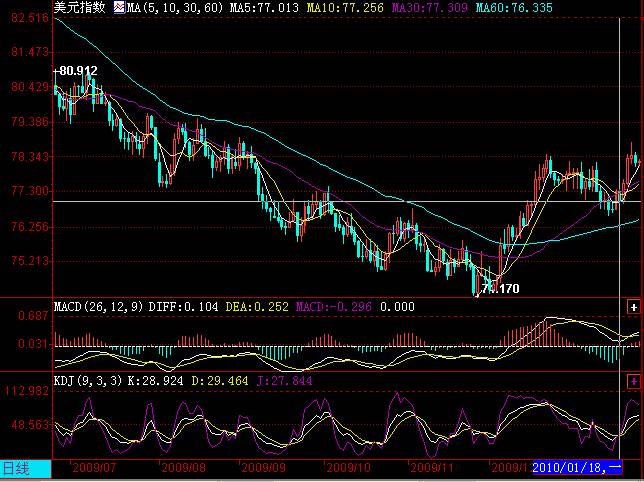
Task: Click the 78.343 price axis label
Action: pyautogui.click(x=30, y=157)
